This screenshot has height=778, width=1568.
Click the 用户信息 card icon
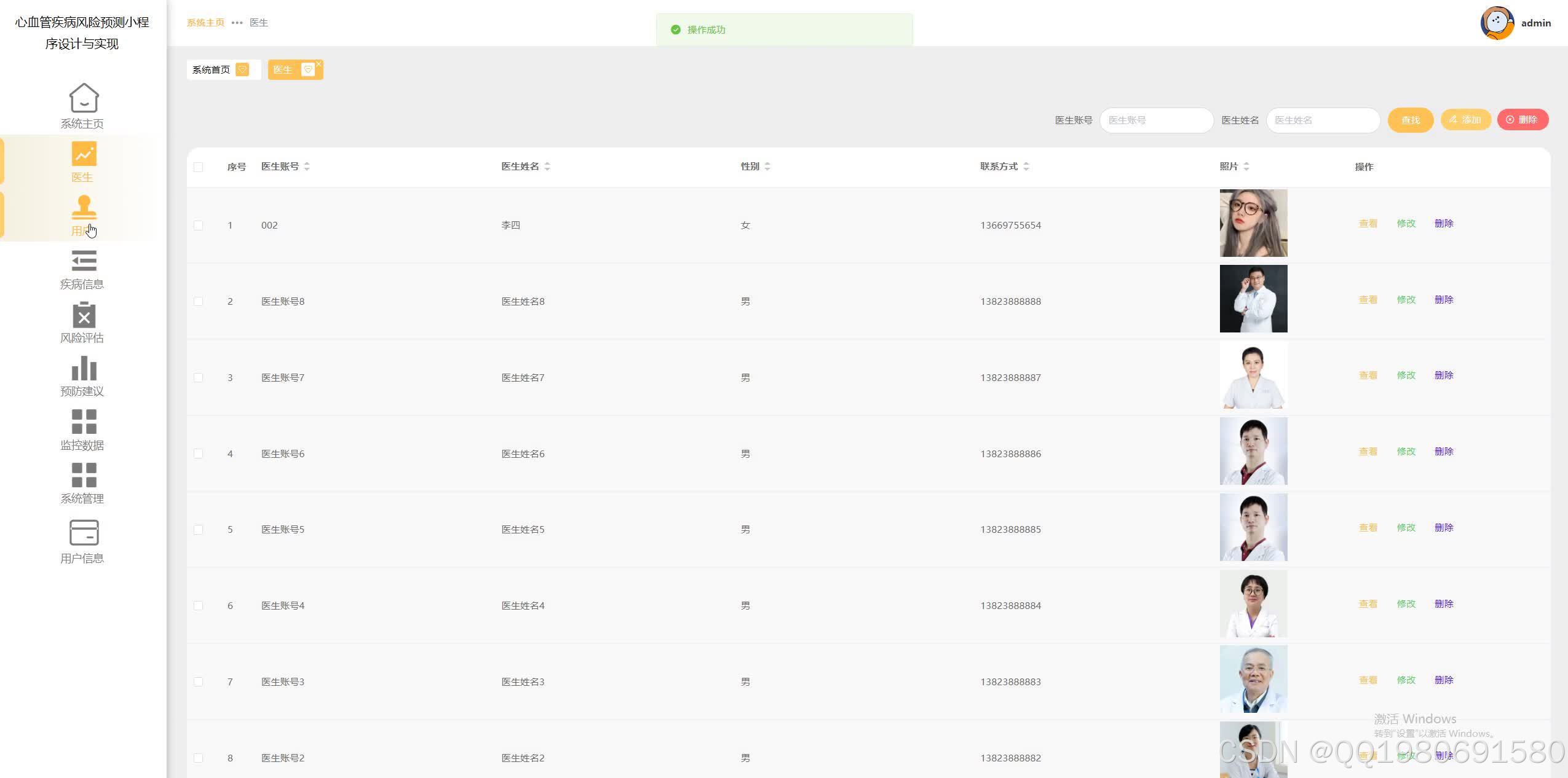84,533
